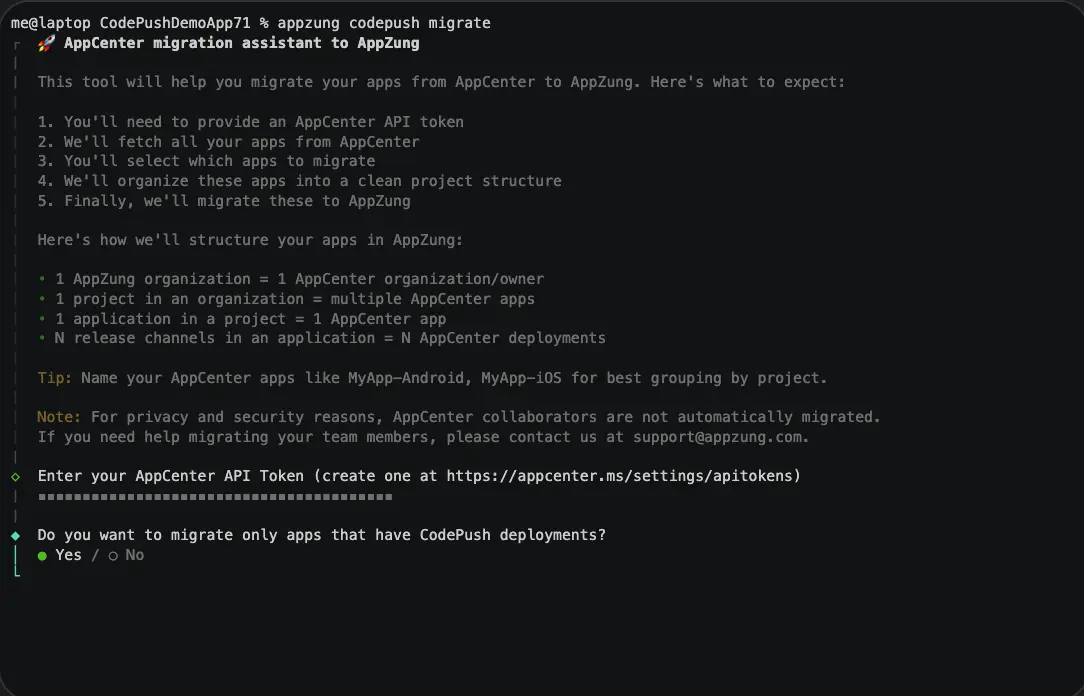Click the 'me@laptop CodePushDemoApp71' shell prompt
Viewport: 1084px width, 696px height.
[131, 23]
